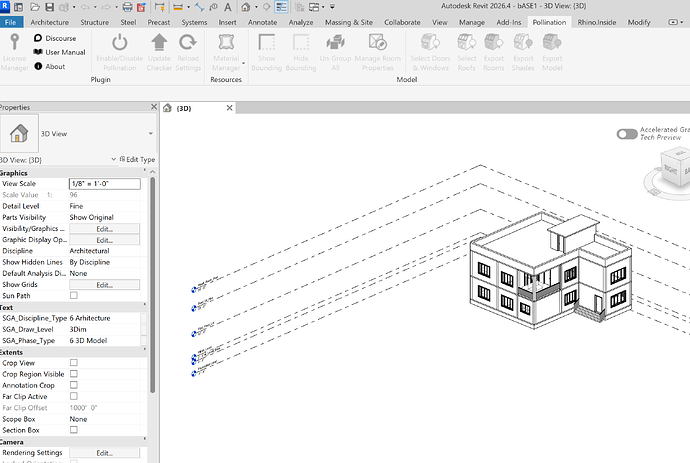Click the License Manager icon
The height and width of the screenshot is (463, 690).
[14, 42]
